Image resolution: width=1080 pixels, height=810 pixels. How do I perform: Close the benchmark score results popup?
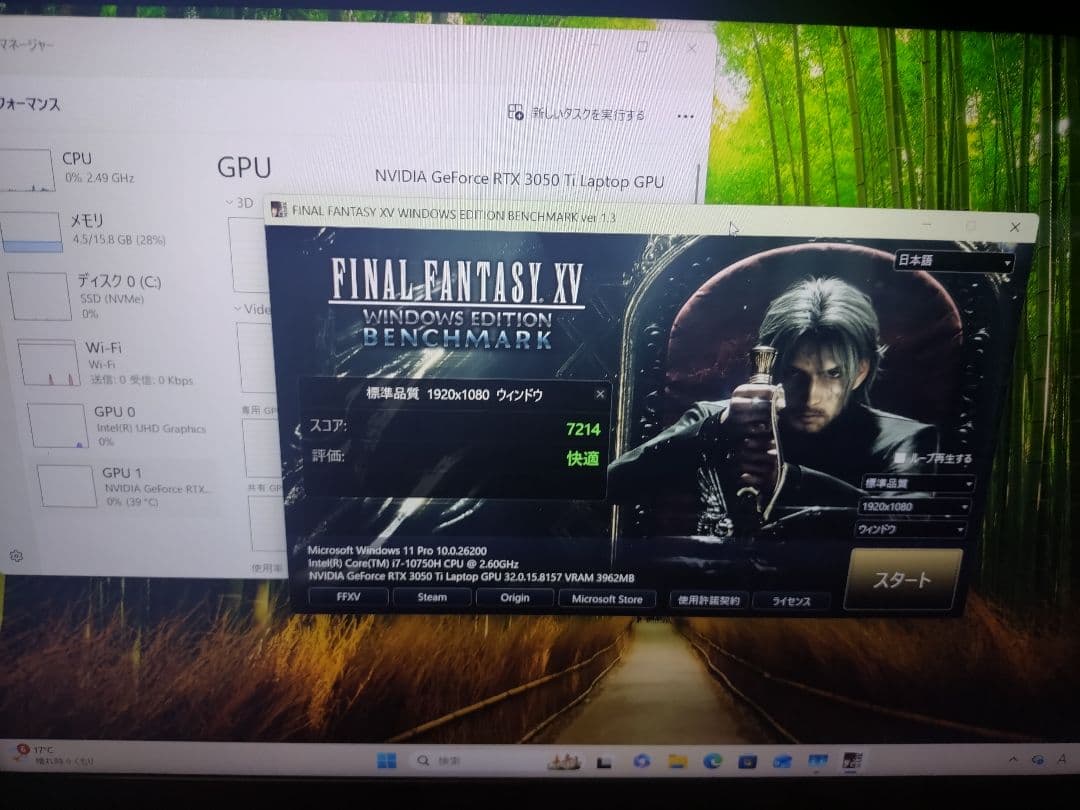(x=599, y=394)
